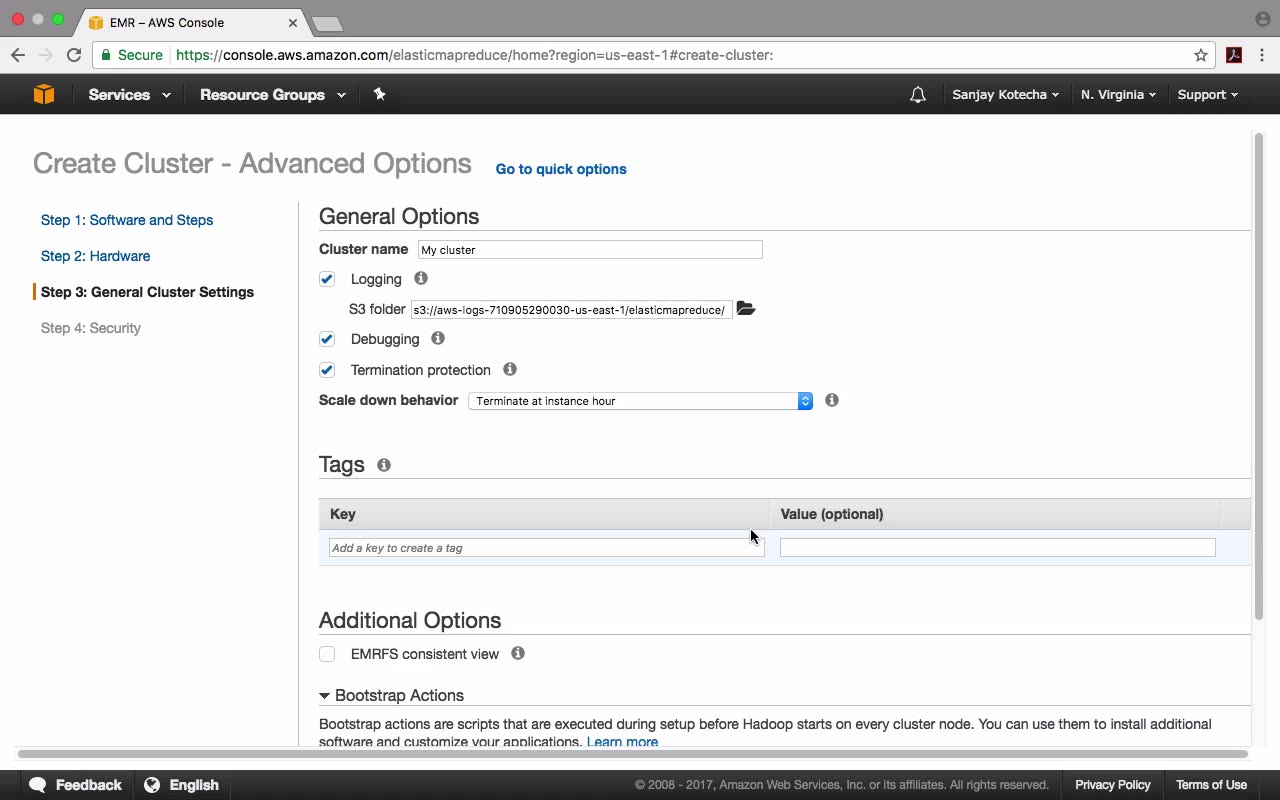Image resolution: width=1280 pixels, height=800 pixels.
Task: Bookmark the page with the star icon
Action: [x=1201, y=55]
